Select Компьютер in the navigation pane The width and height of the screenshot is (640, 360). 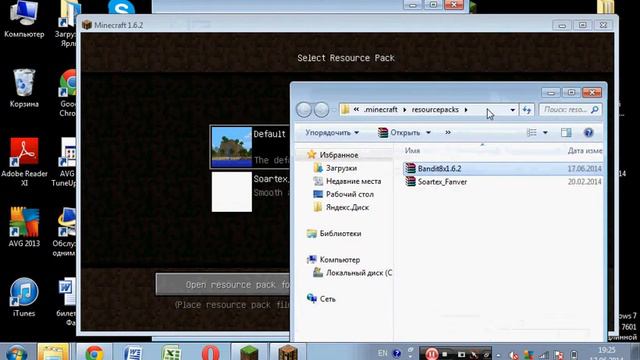point(340,260)
